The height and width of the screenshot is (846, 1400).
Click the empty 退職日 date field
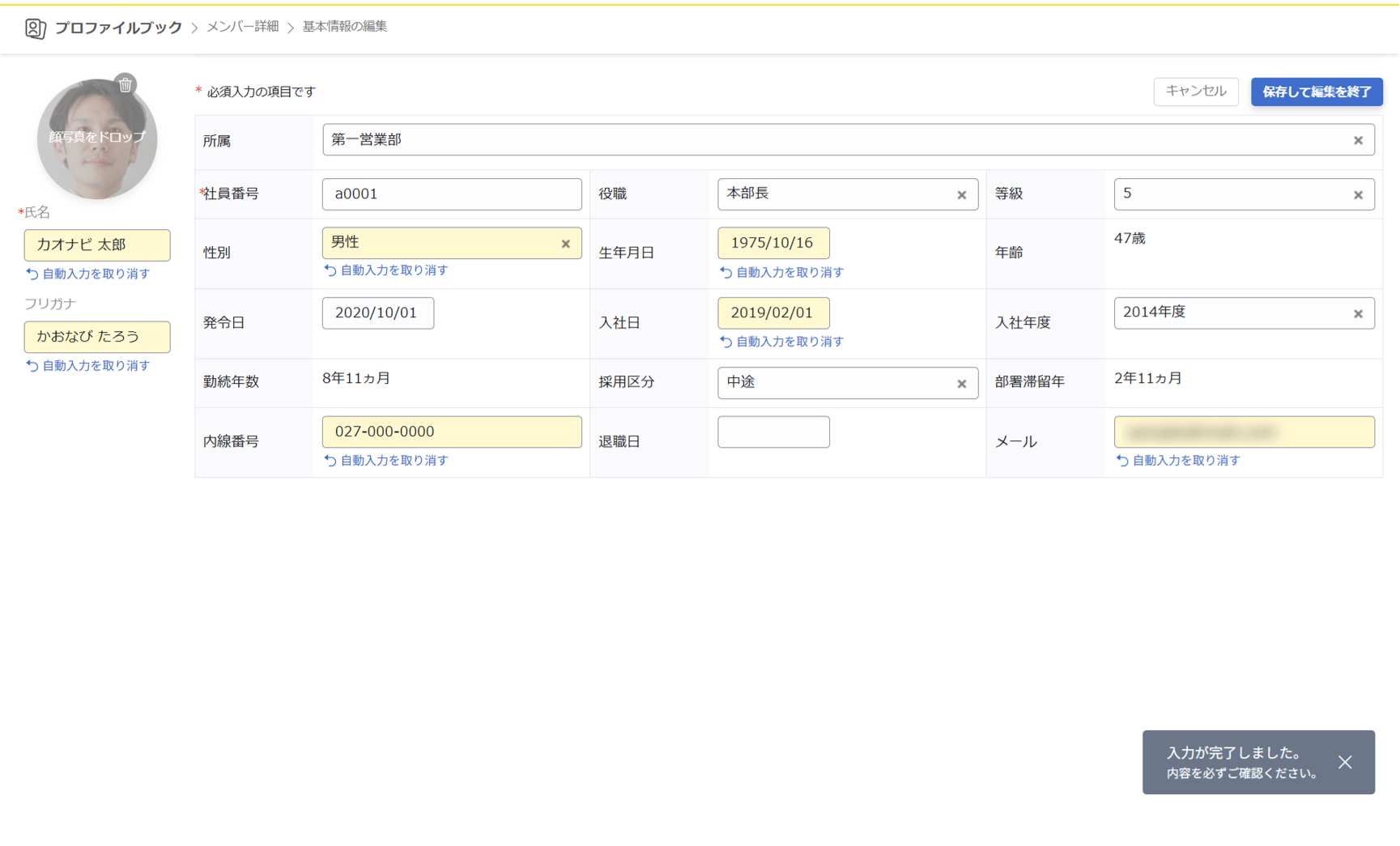(x=773, y=432)
